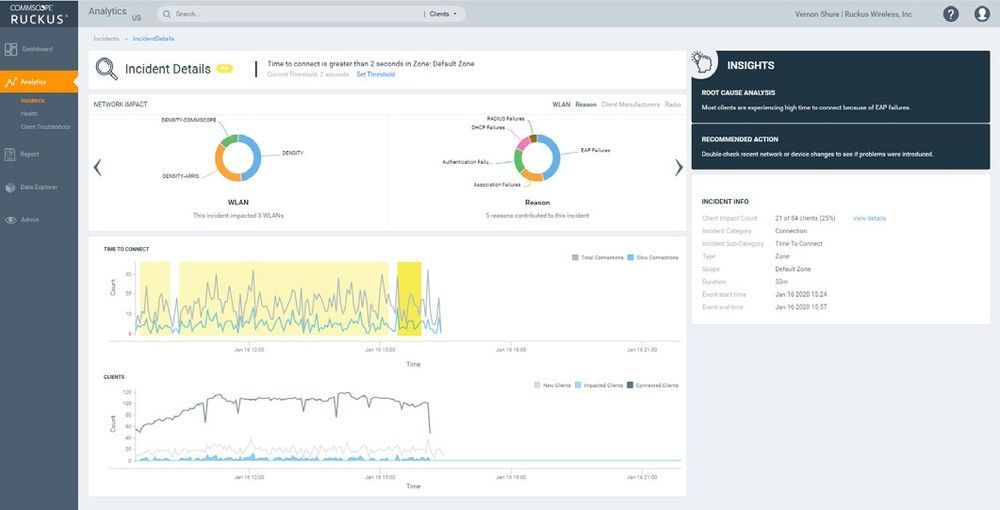Open the Clients search filter dropdown

442,15
